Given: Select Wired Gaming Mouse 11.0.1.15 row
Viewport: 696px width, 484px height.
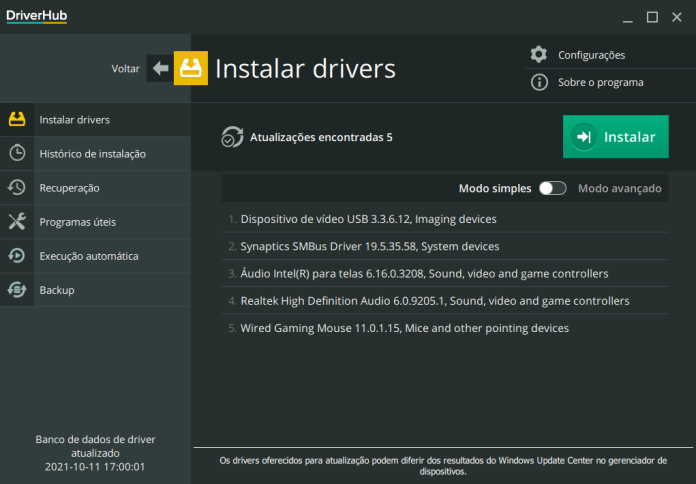Looking at the screenshot, I should (x=445, y=328).
